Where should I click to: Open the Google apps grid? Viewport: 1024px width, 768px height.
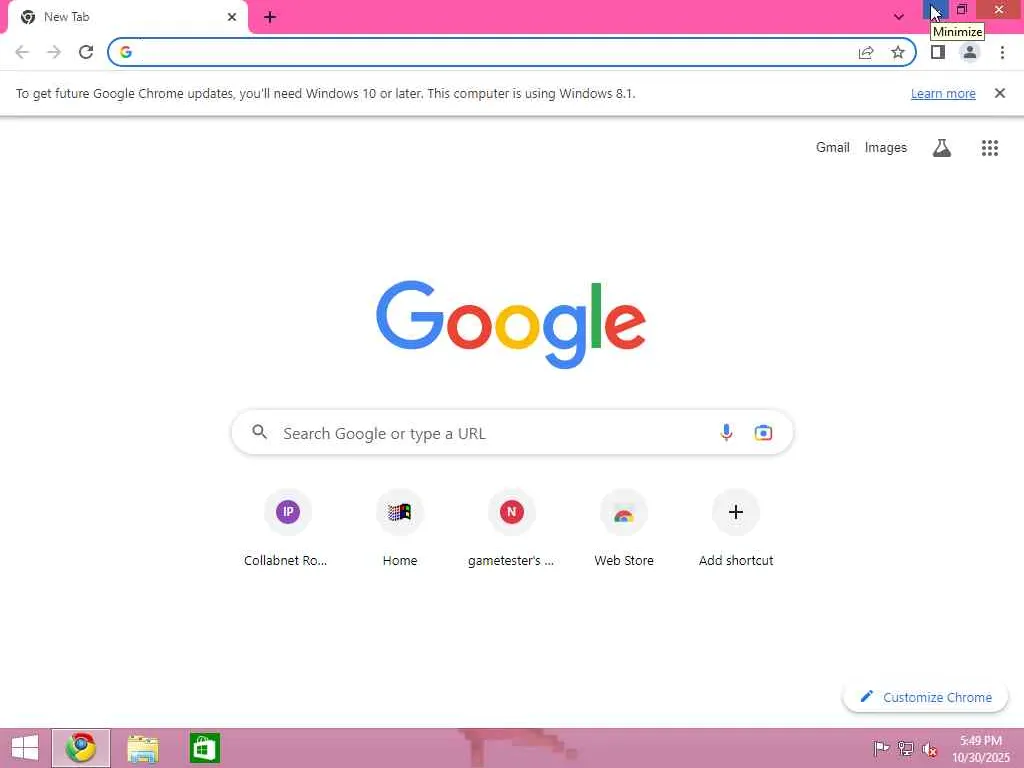990,148
